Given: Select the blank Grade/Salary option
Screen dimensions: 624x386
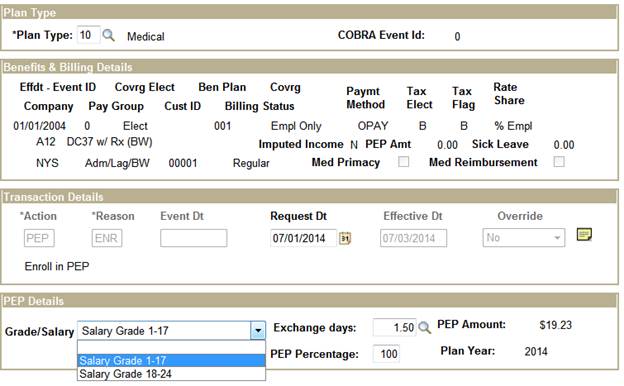Looking at the screenshot, I should coord(171,347).
